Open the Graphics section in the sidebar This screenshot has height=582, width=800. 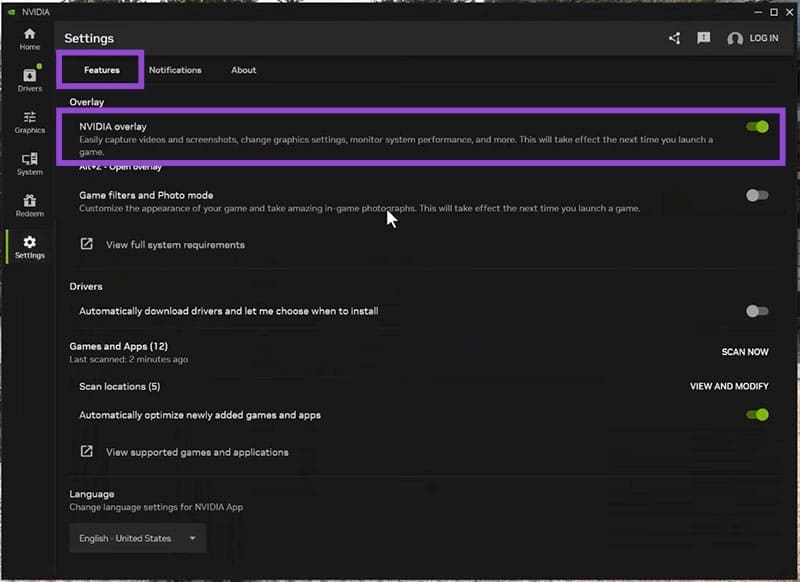(29, 122)
